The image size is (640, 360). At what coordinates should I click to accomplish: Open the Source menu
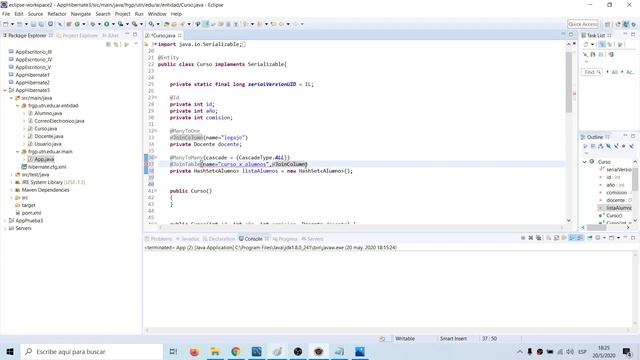coord(35,14)
